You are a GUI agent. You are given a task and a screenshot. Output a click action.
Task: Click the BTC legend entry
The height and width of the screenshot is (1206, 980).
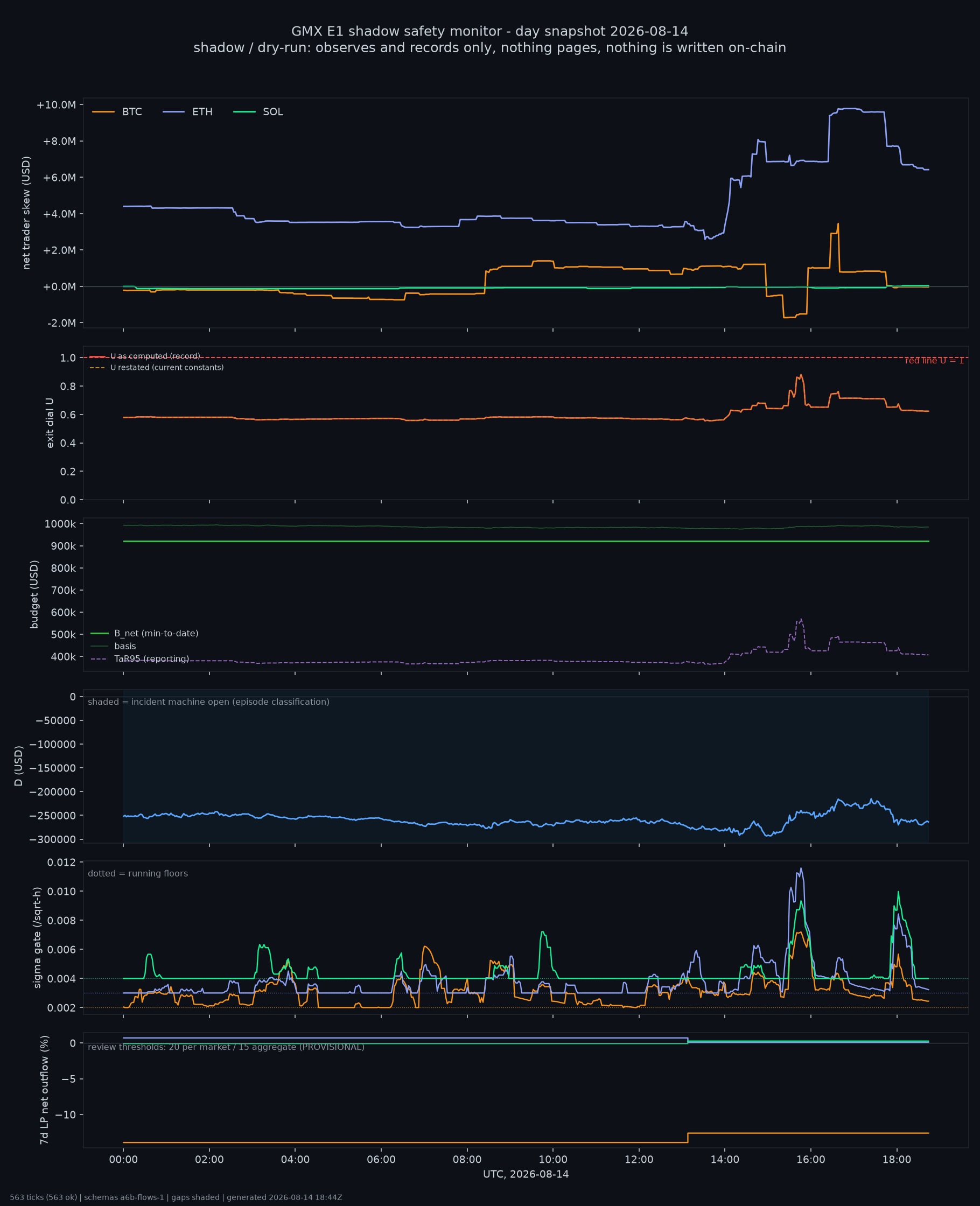117,112
